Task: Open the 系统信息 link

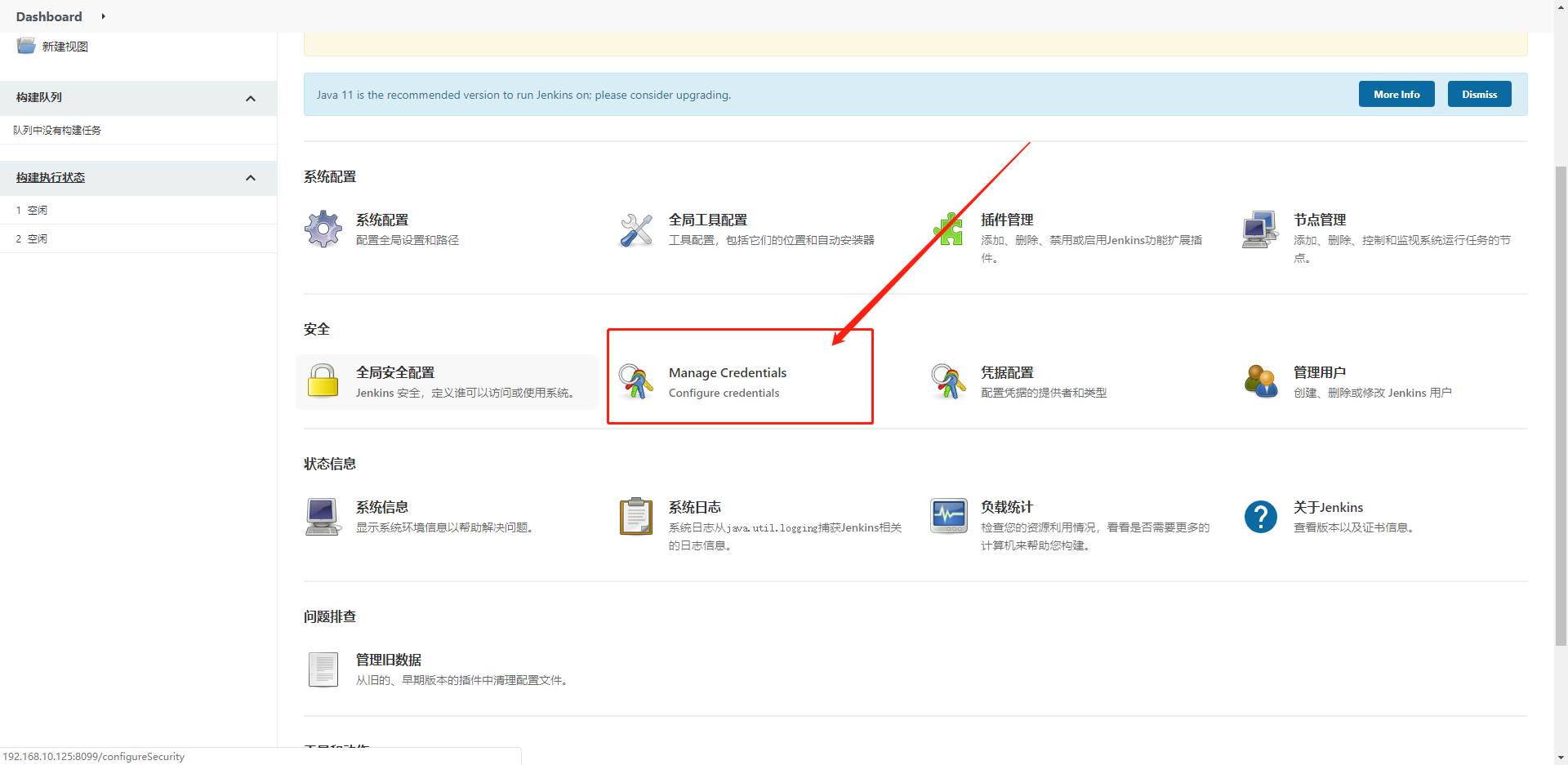Action: point(382,507)
